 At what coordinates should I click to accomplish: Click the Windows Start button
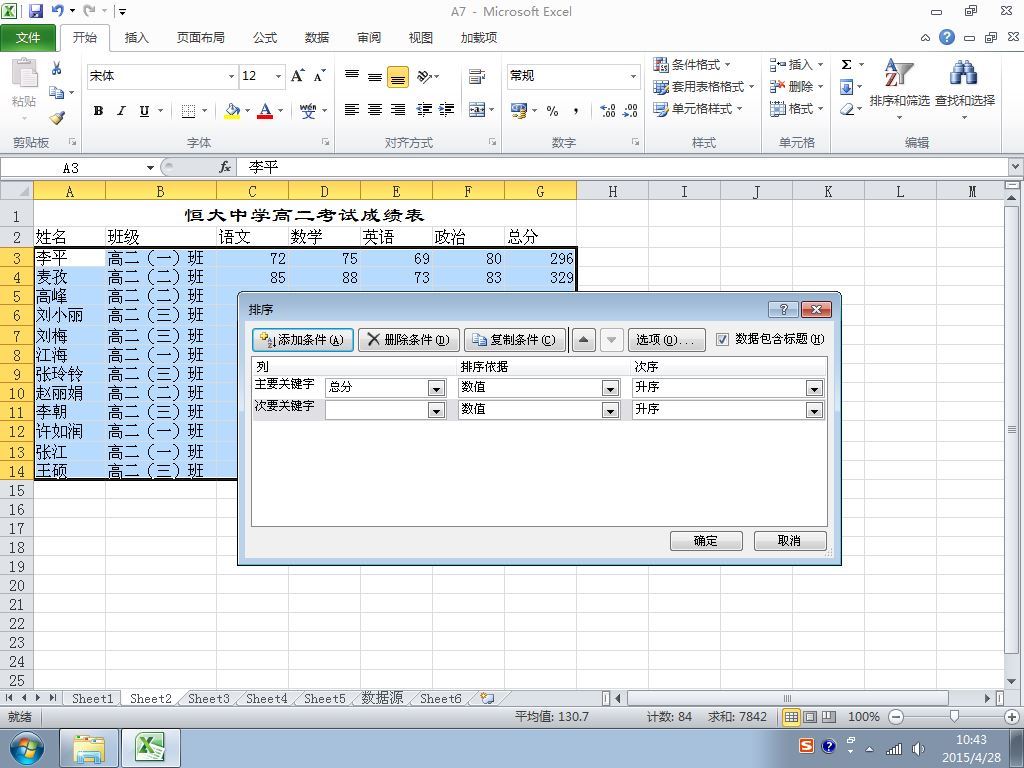click(x=26, y=748)
